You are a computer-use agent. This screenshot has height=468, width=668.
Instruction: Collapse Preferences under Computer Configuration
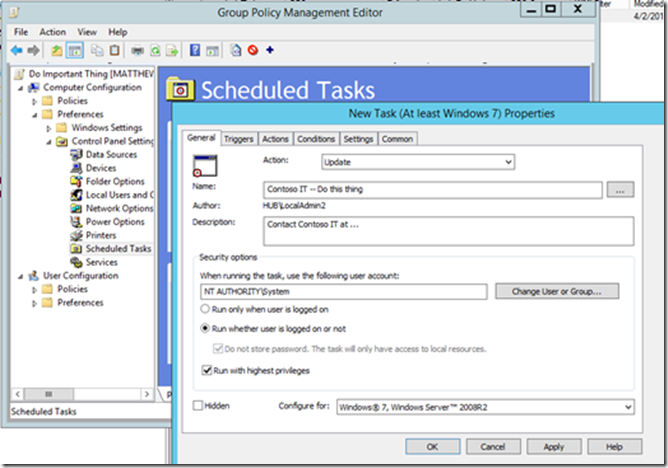pyautogui.click(x=35, y=115)
